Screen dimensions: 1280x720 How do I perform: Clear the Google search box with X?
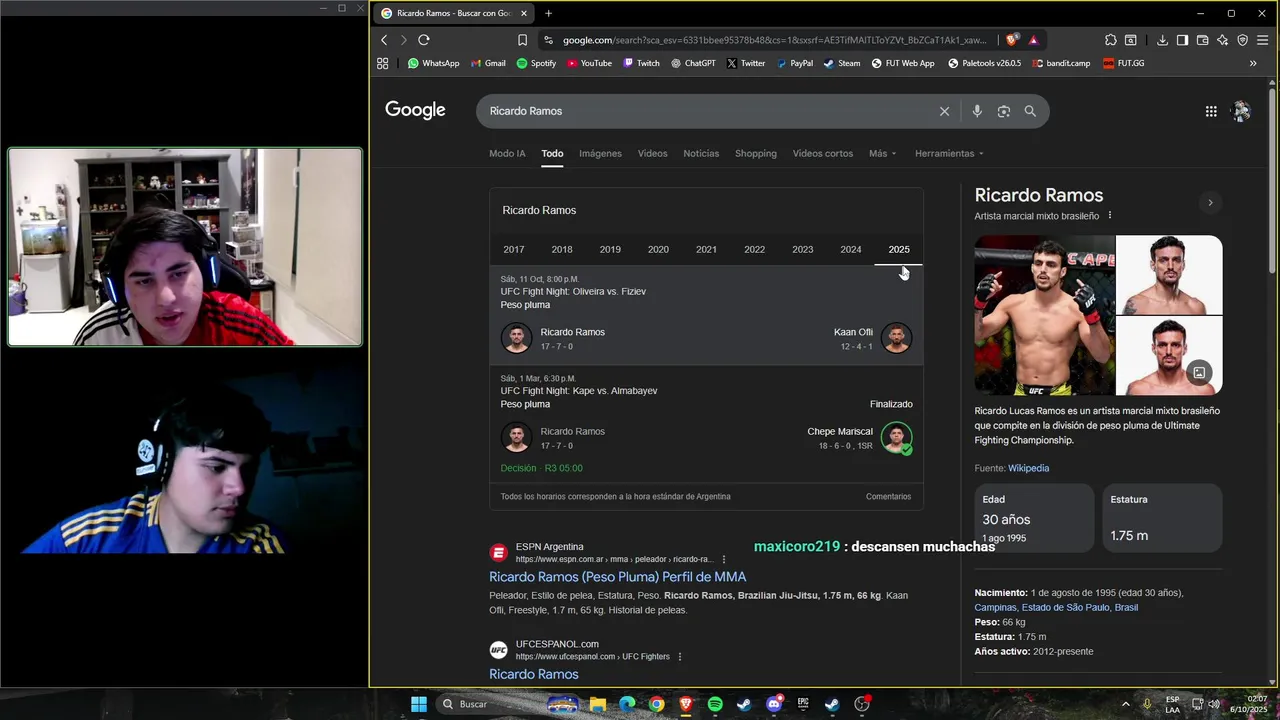tap(944, 111)
